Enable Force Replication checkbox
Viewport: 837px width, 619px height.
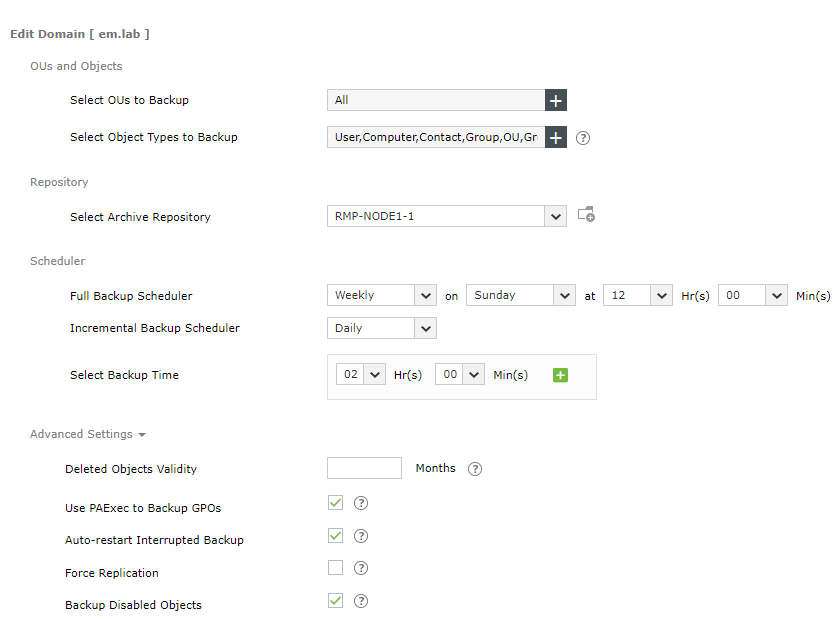tap(335, 568)
